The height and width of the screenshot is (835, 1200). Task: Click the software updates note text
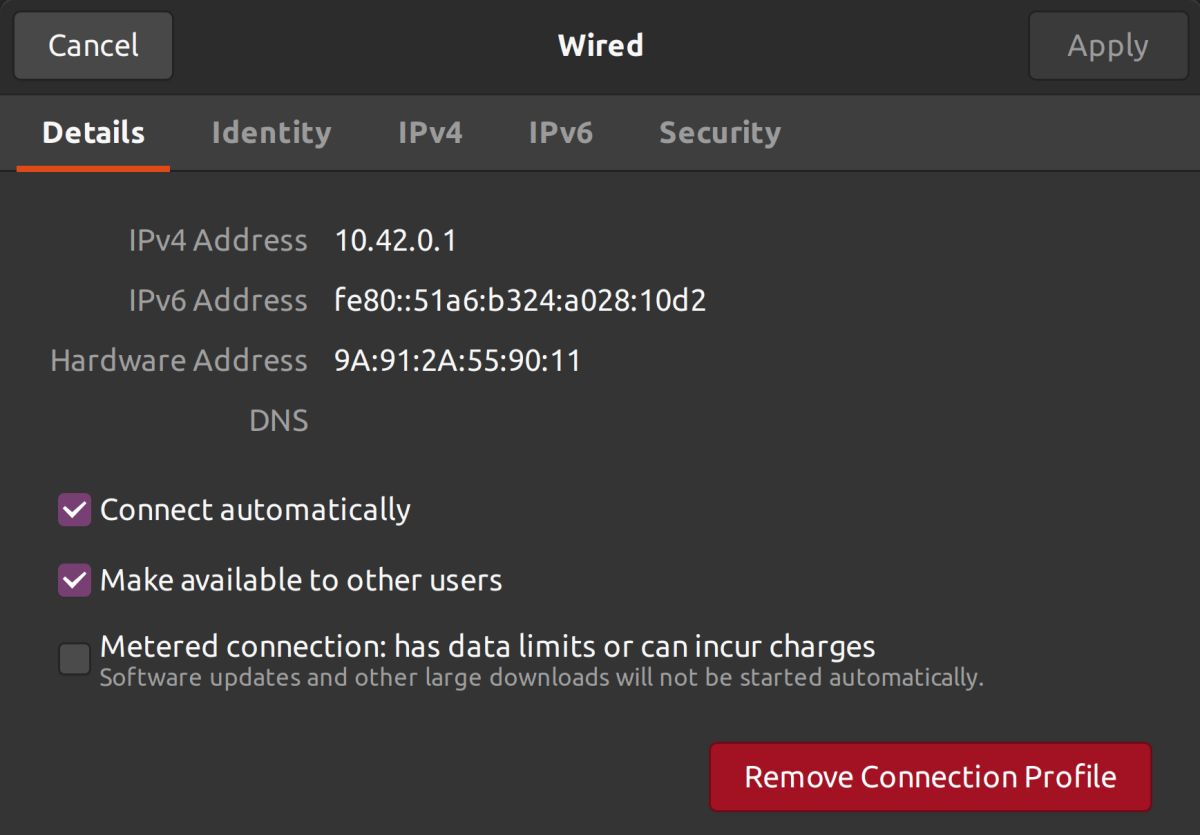coord(541,678)
